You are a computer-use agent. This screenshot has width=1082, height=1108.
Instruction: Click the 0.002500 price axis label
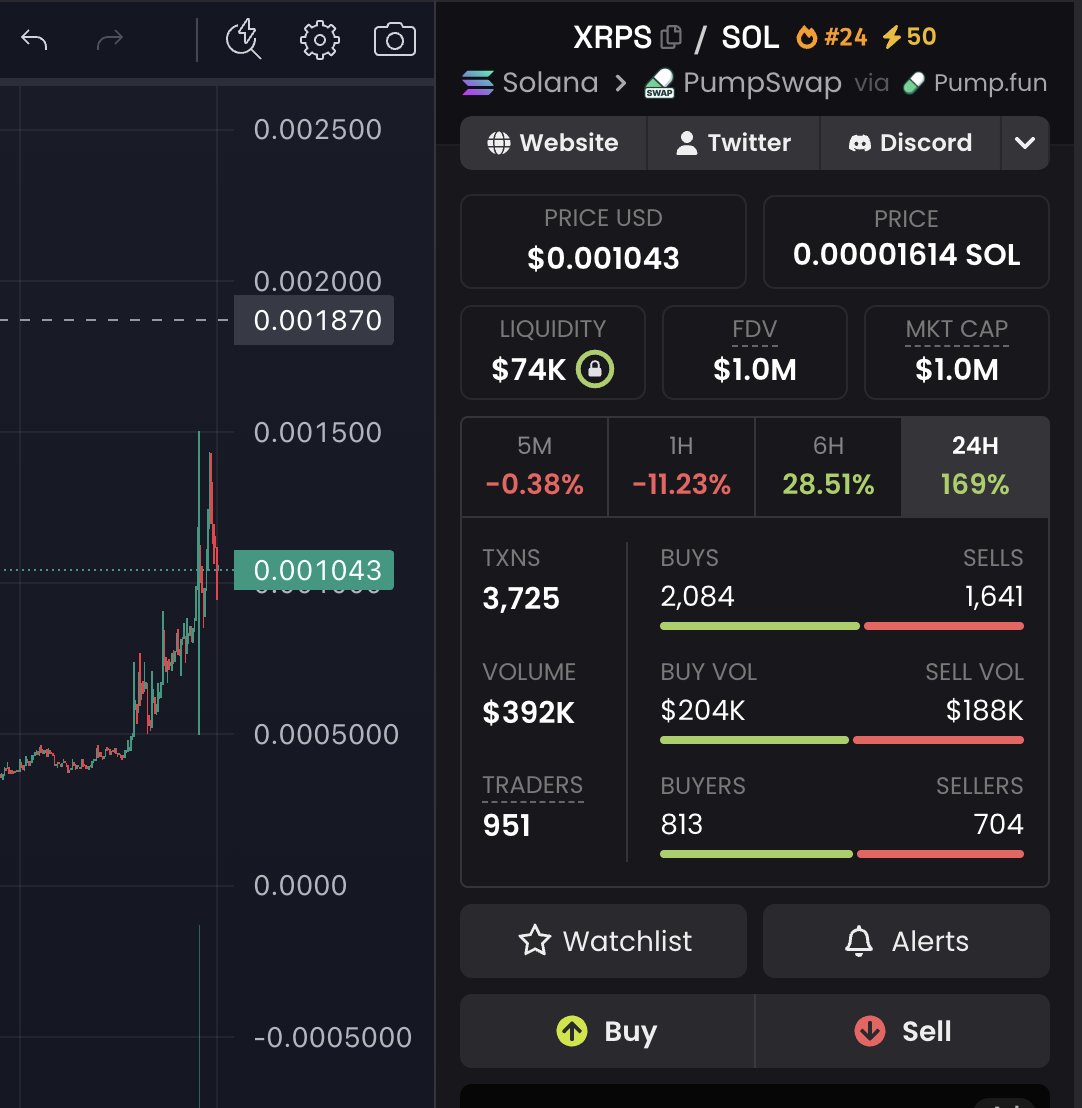click(318, 129)
